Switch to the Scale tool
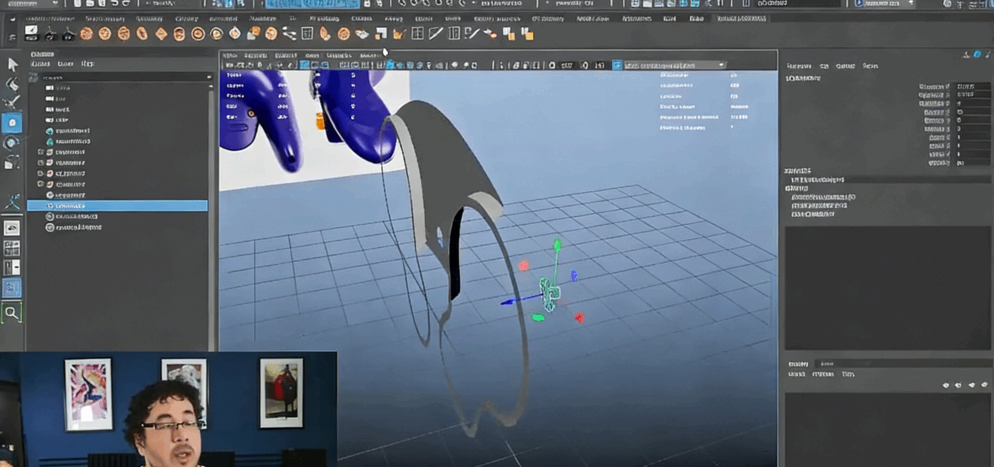Screen dimensions: 994x467 pyautogui.click(x=12, y=163)
